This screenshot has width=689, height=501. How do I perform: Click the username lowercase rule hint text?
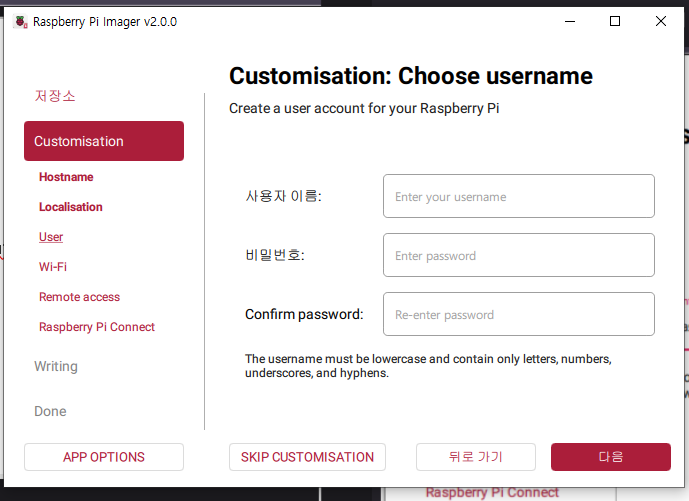[x=428, y=366]
